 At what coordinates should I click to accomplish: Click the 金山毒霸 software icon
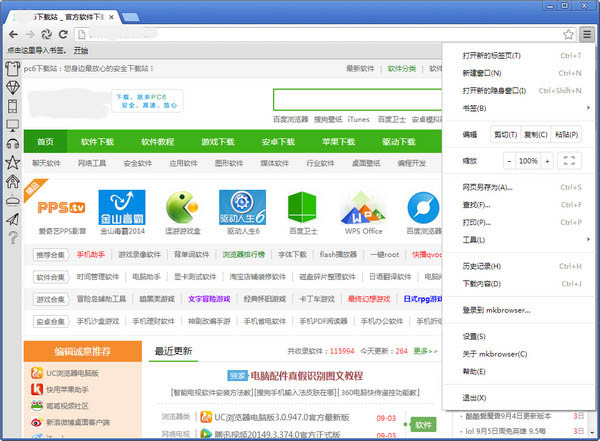tap(122, 207)
